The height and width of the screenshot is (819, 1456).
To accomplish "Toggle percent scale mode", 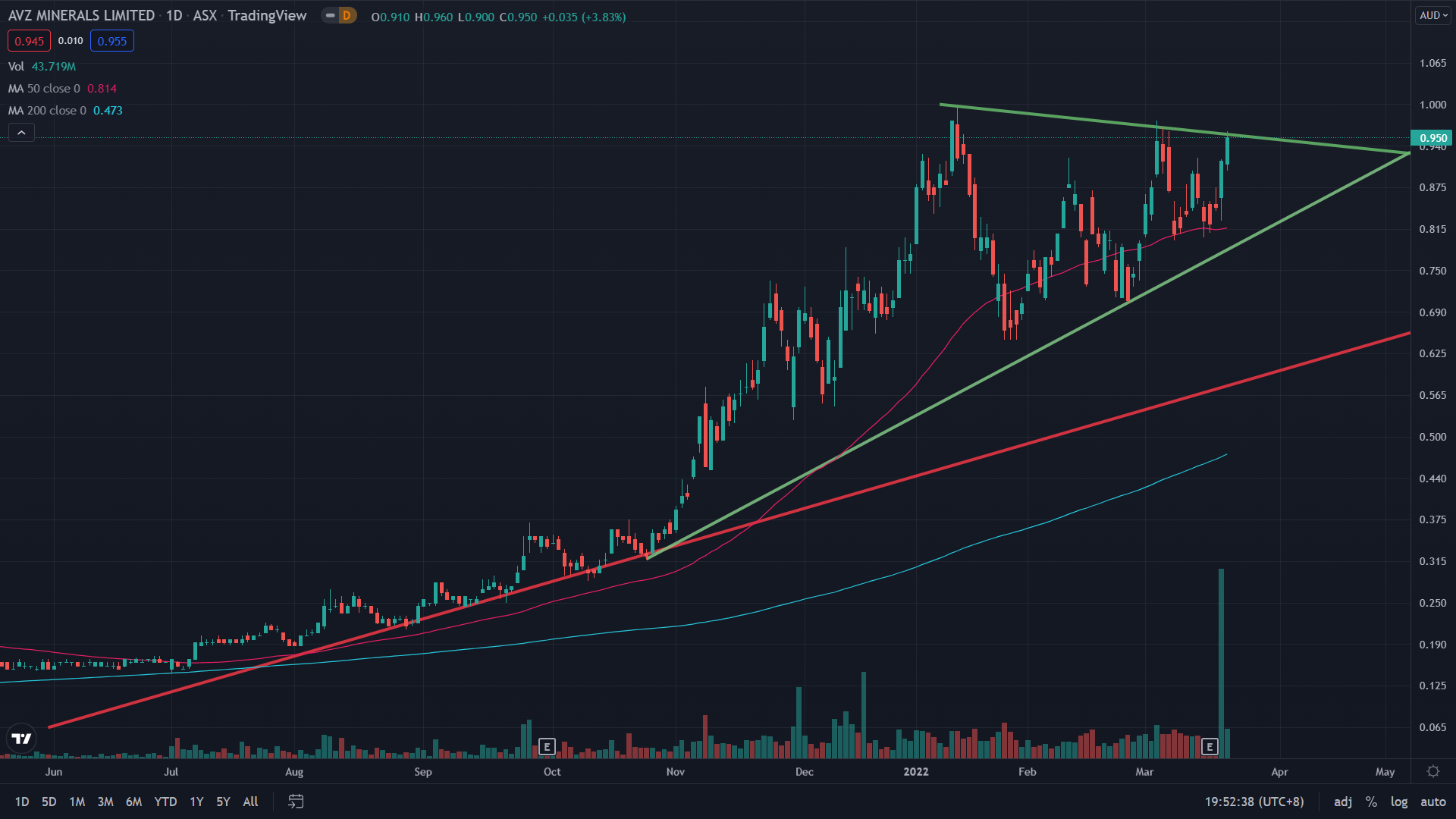I will 1371,802.
